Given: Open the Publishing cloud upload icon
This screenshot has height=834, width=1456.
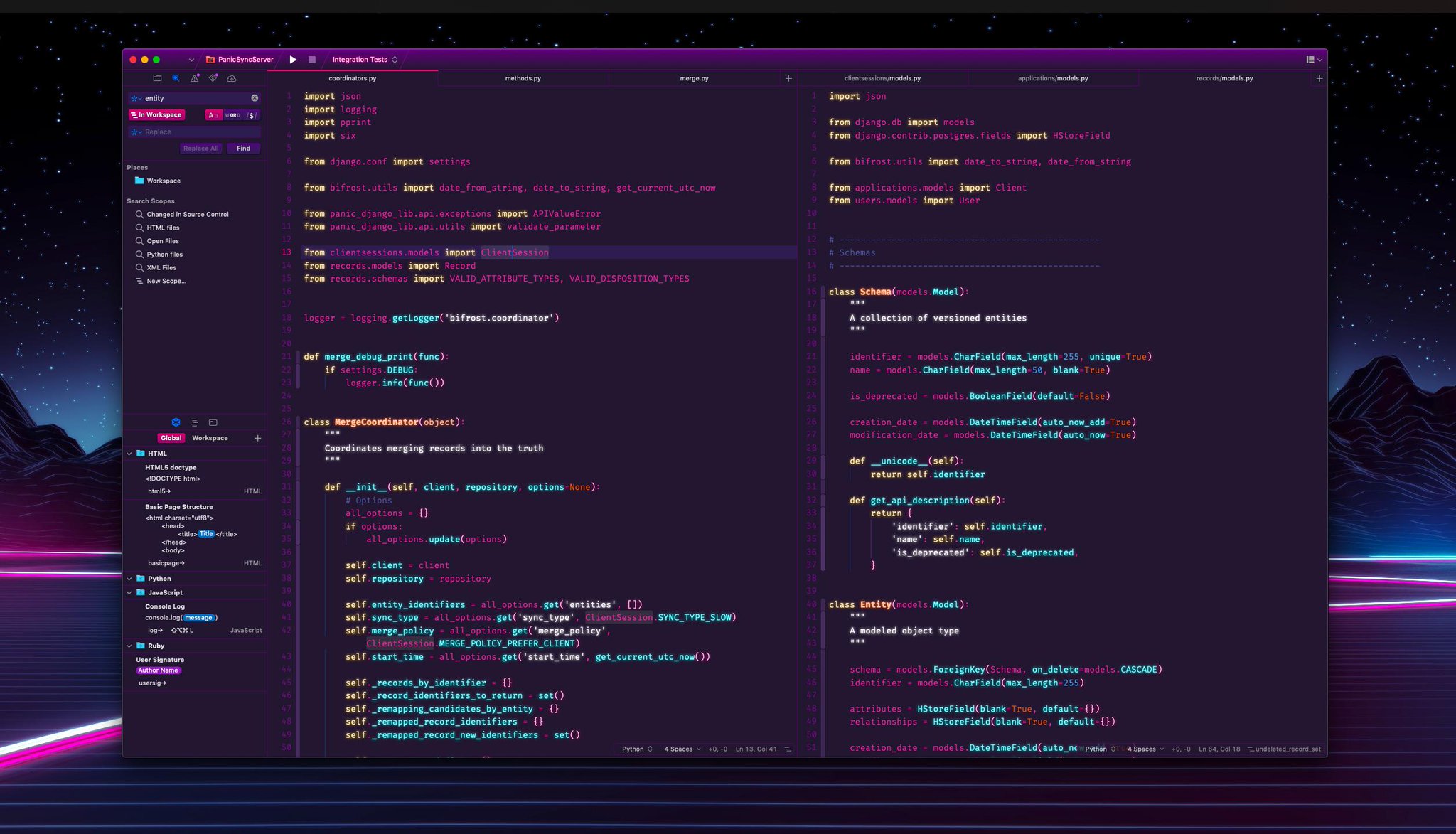Looking at the screenshot, I should (232, 78).
